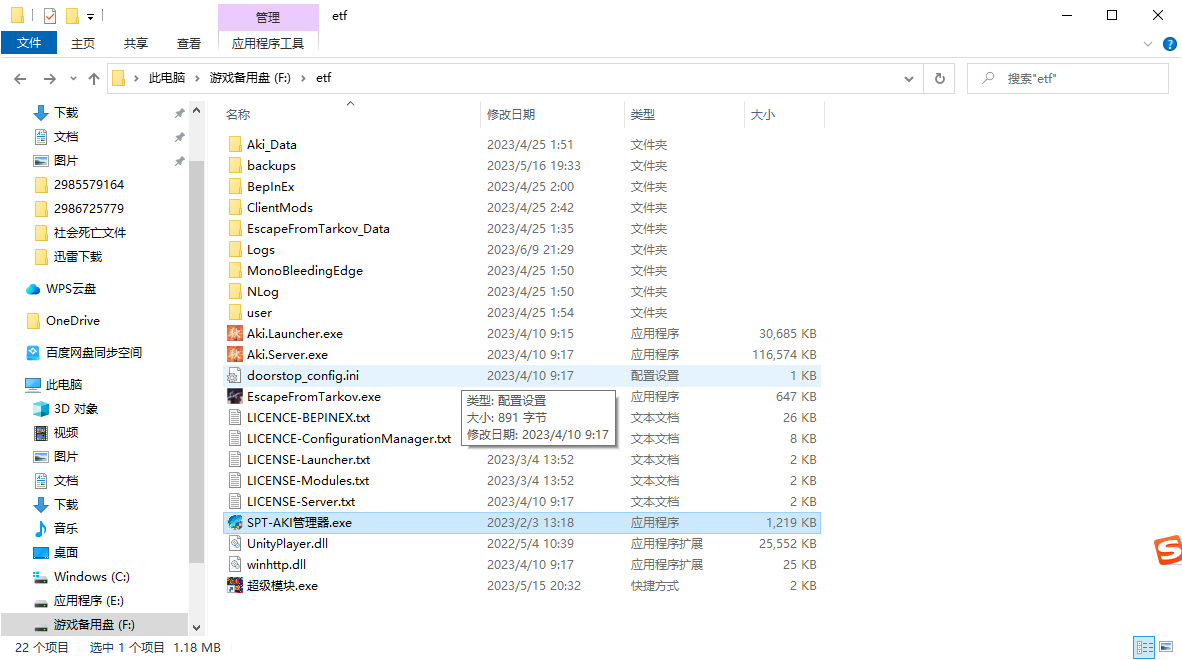Expand the address bar root chevron
Screen dimensions: 1182x660
(x=136, y=78)
